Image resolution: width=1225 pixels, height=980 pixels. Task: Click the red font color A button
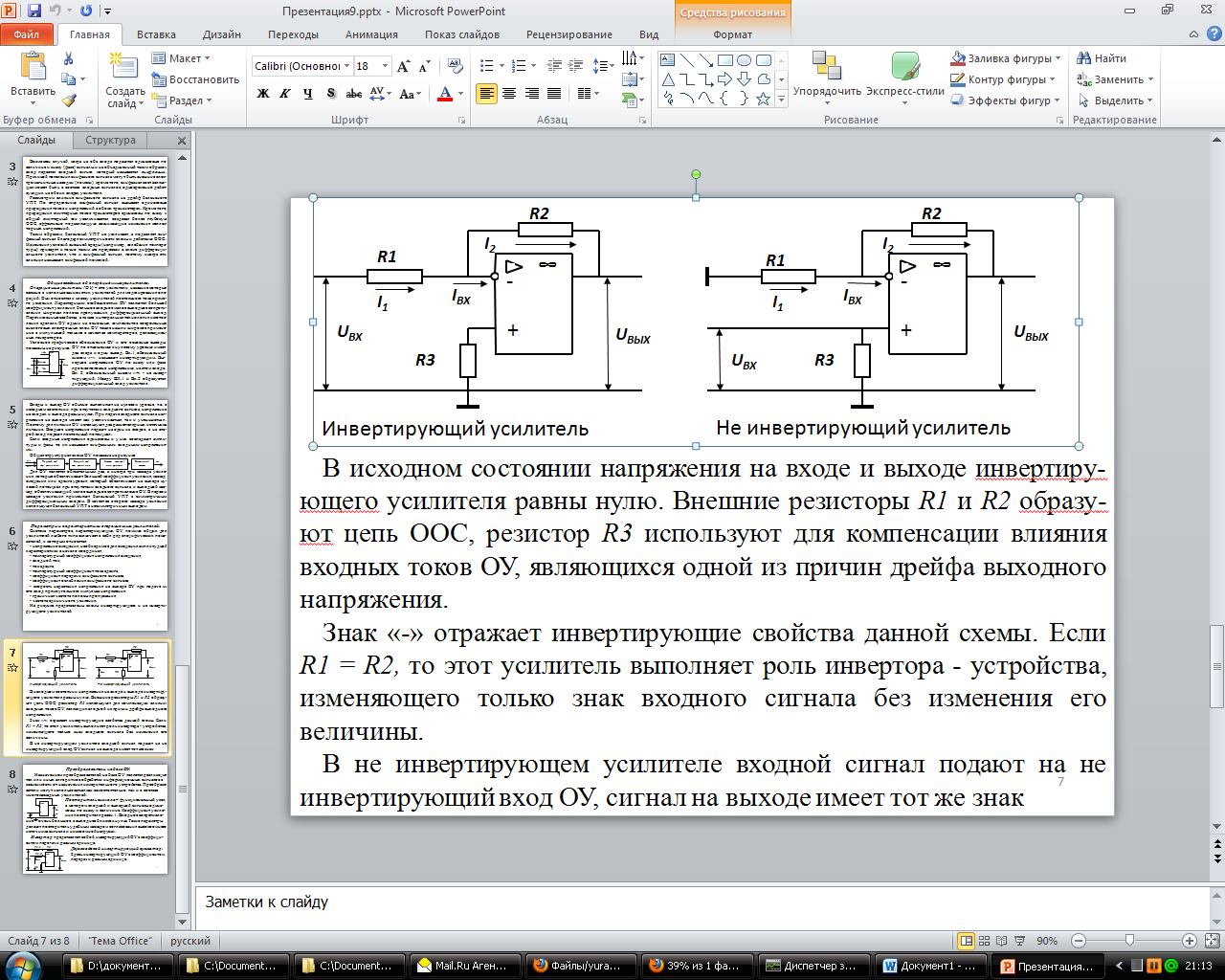(x=445, y=94)
